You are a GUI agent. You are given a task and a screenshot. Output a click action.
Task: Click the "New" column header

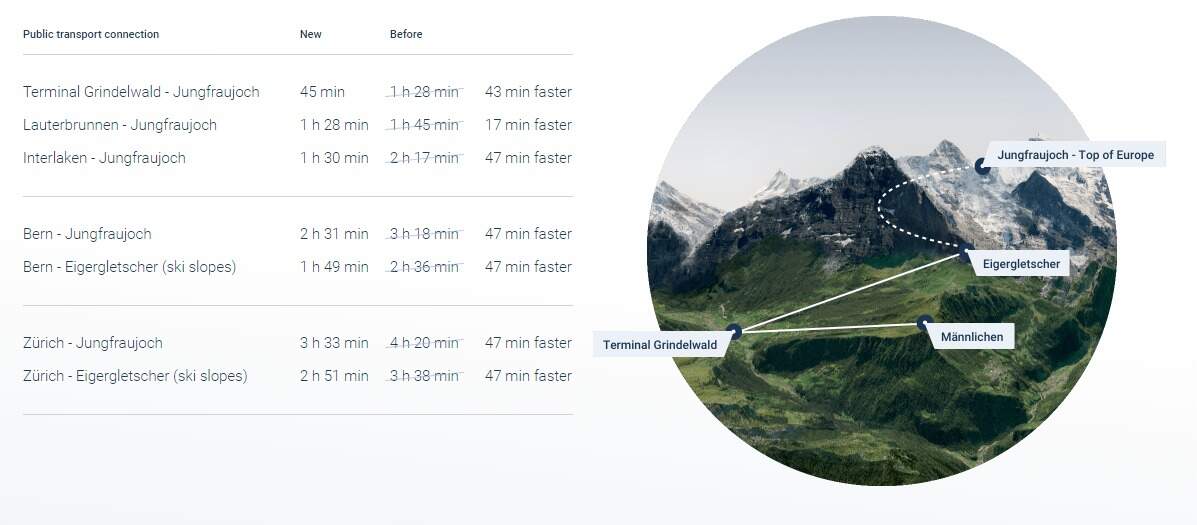(311, 34)
